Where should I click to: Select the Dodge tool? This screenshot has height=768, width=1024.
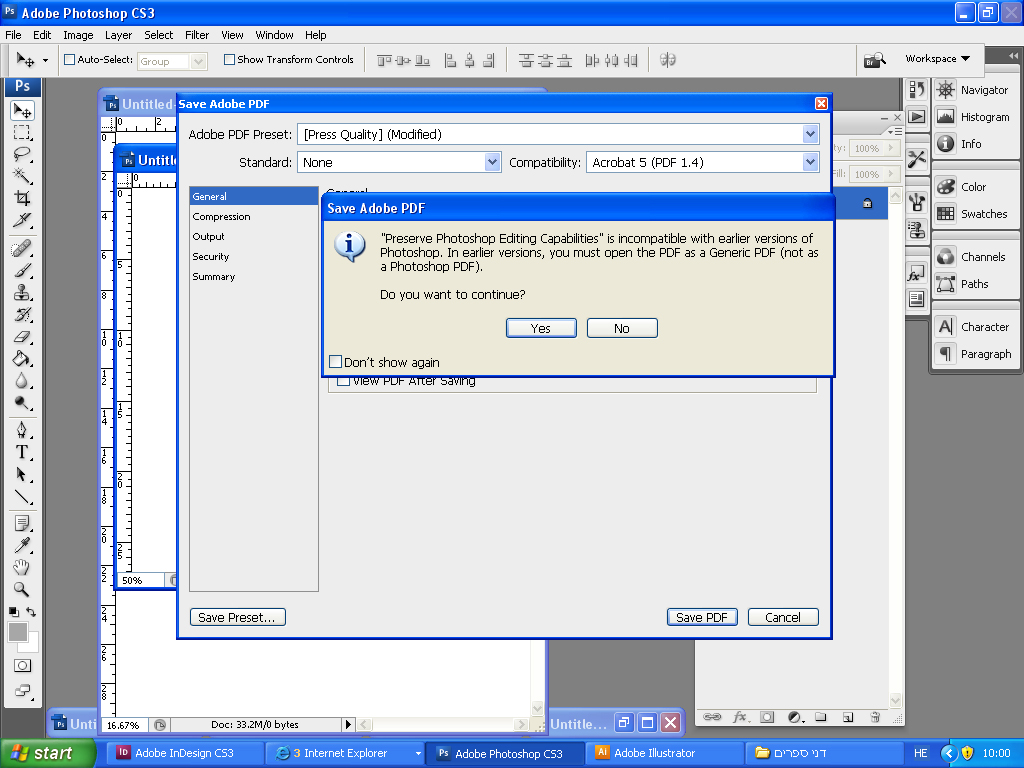(22, 402)
